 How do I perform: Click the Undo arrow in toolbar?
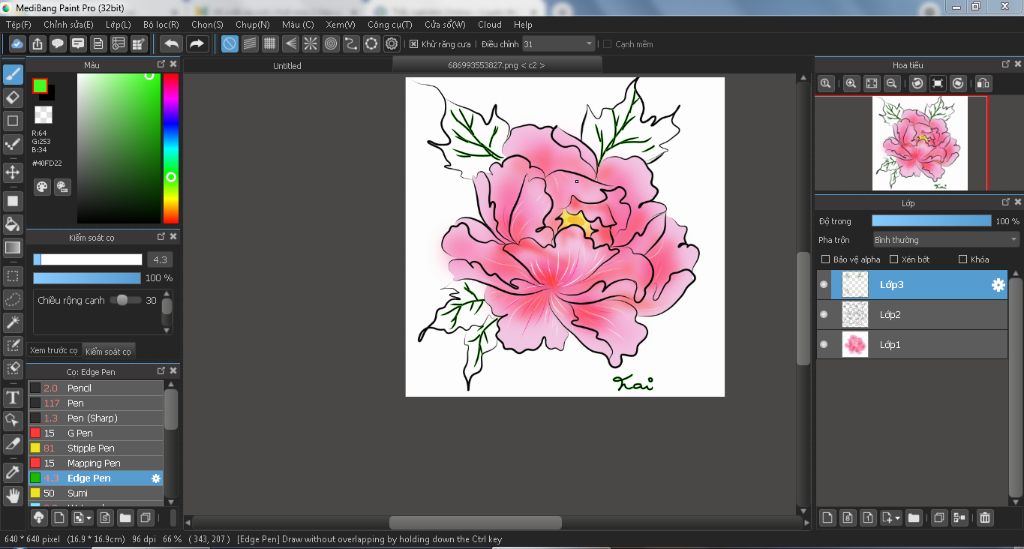click(171, 44)
